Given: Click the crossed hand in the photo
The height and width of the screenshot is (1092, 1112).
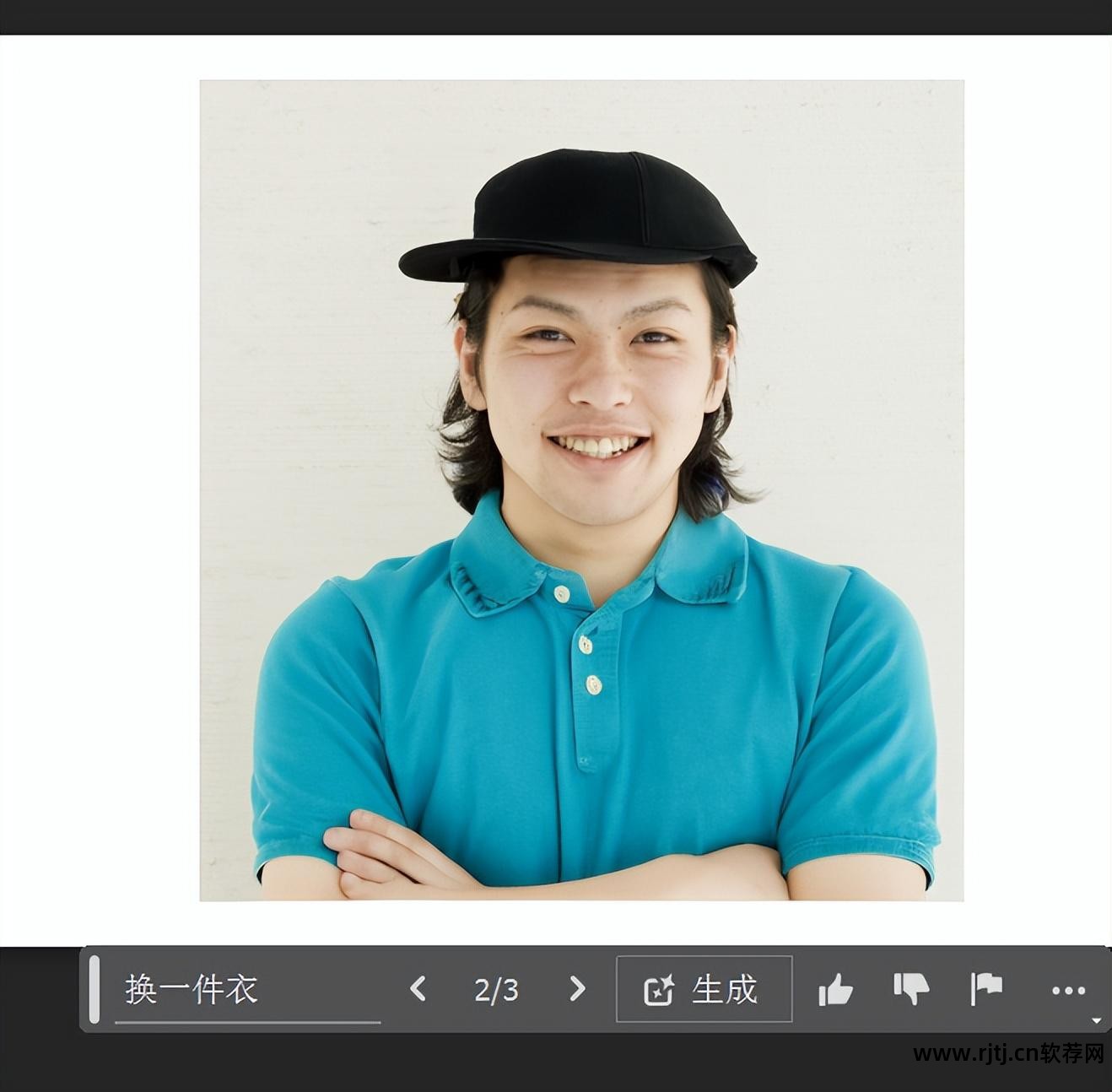Looking at the screenshot, I should coord(397,854).
